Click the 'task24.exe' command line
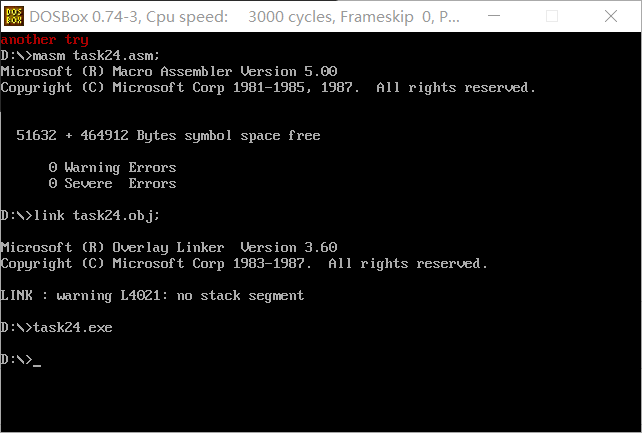 click(57, 327)
